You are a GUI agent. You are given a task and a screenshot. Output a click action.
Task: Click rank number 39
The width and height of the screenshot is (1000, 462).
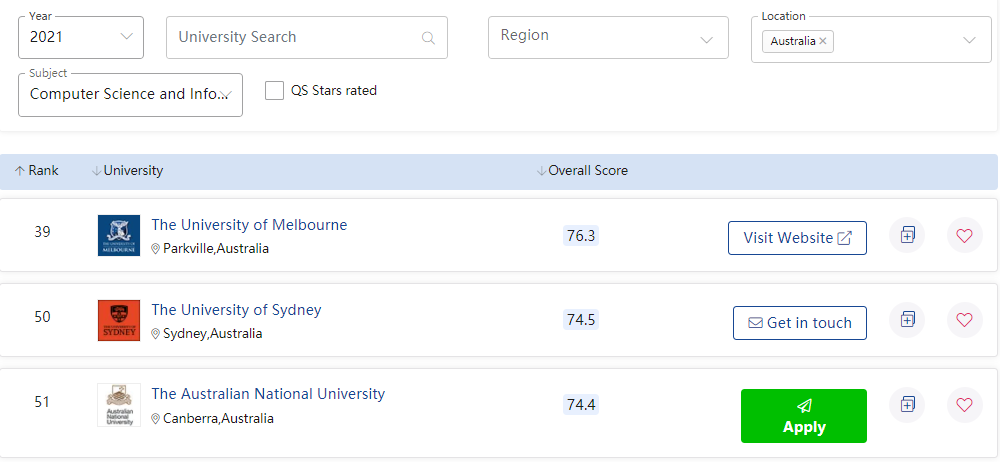click(42, 232)
